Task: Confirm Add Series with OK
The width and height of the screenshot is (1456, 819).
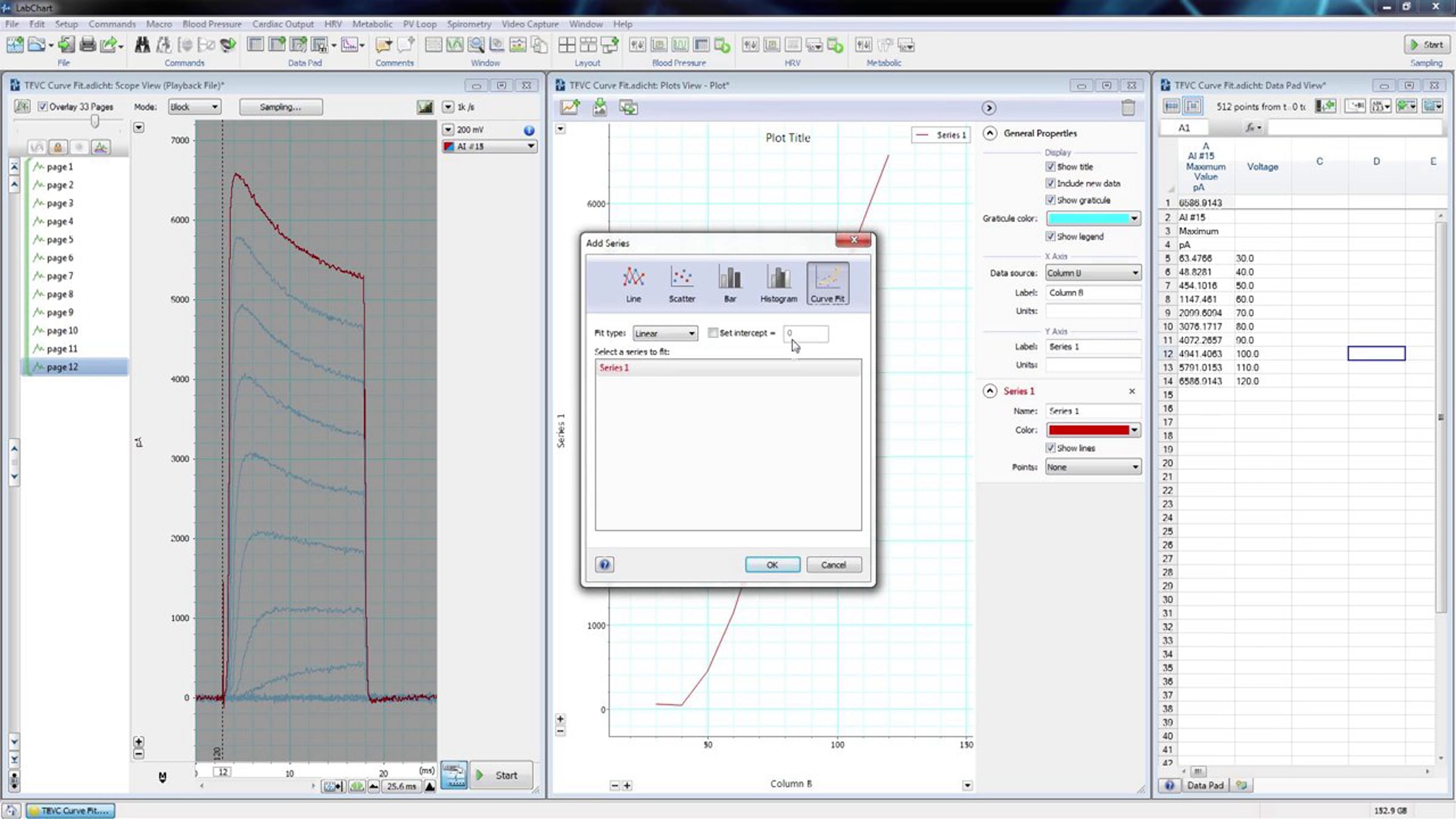Action: point(772,565)
